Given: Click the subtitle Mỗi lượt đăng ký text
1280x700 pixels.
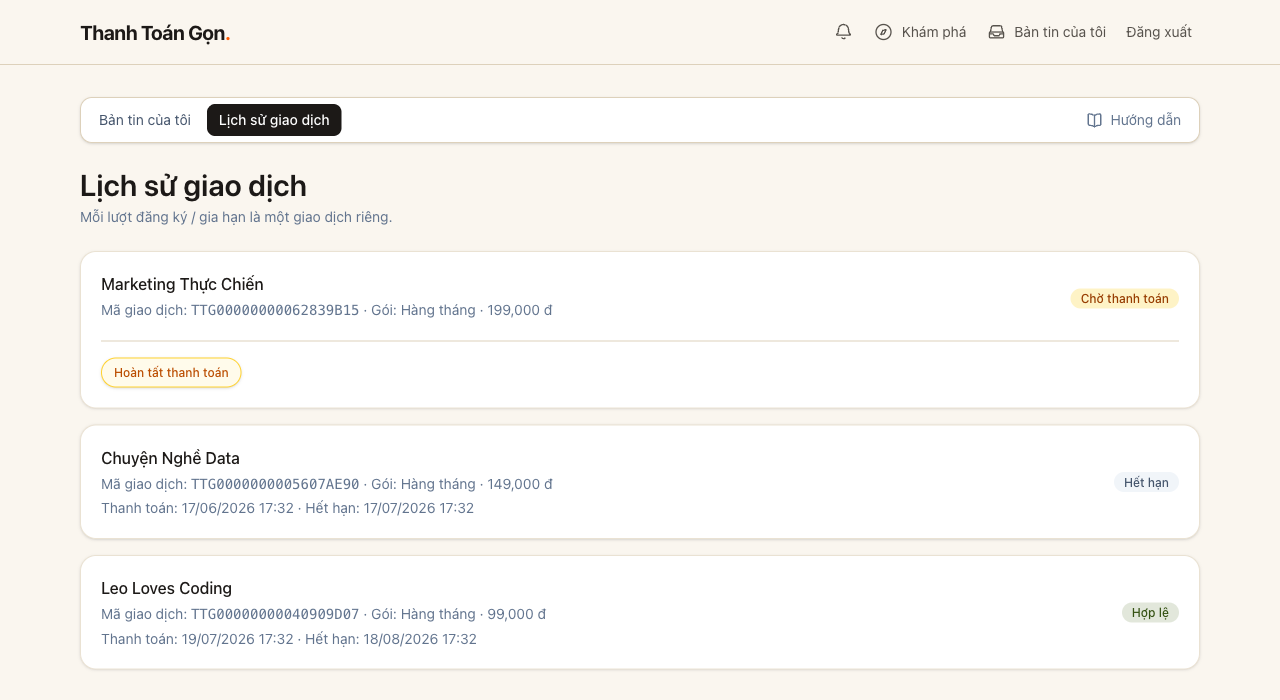Looking at the screenshot, I should [x=236, y=217].
